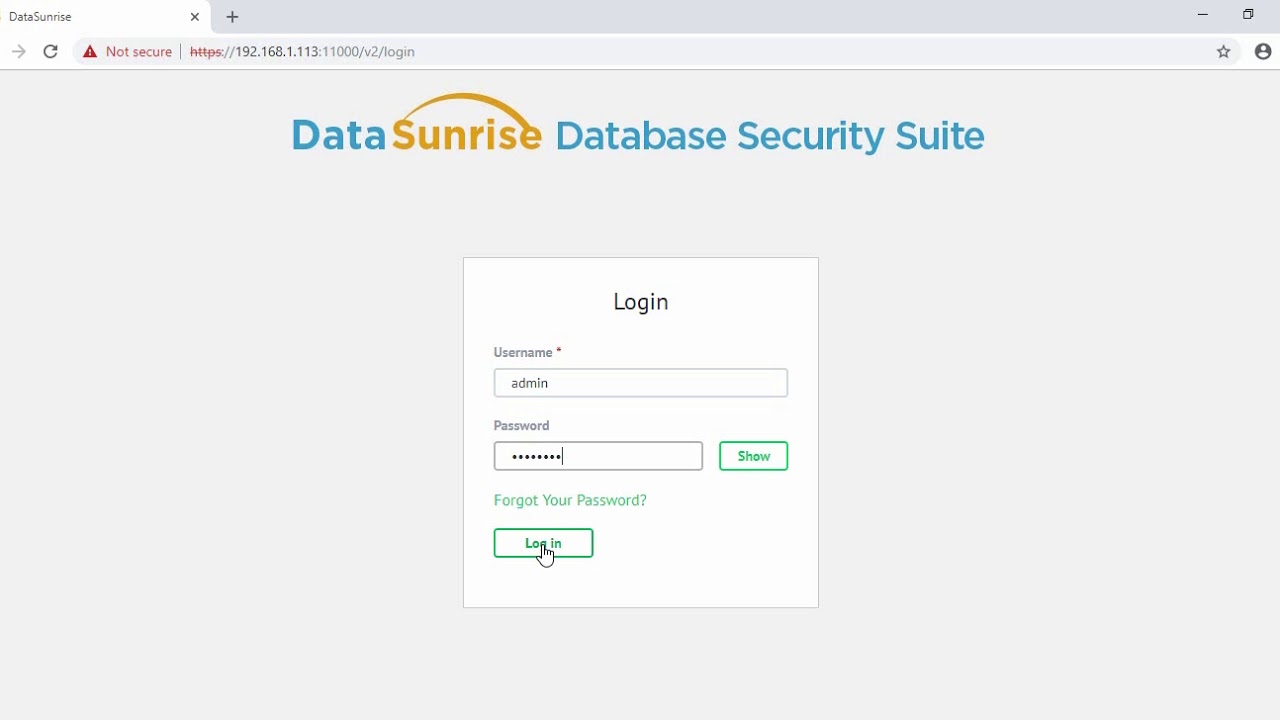Open the Forgot Your Password link
The width and height of the screenshot is (1280, 720).
(x=570, y=500)
